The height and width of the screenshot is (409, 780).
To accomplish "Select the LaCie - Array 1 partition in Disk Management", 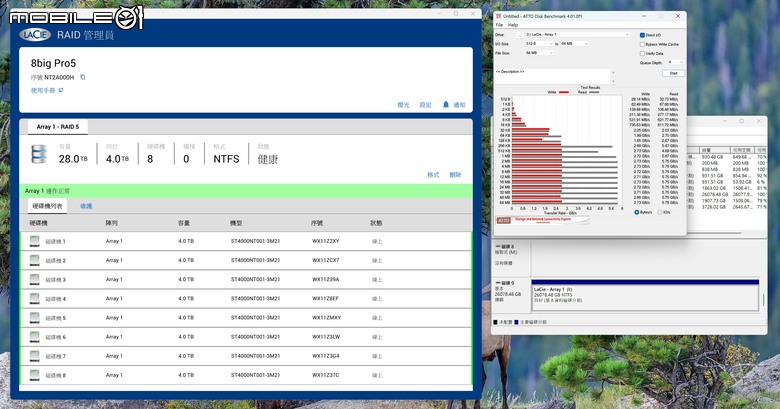I will tap(645, 295).
